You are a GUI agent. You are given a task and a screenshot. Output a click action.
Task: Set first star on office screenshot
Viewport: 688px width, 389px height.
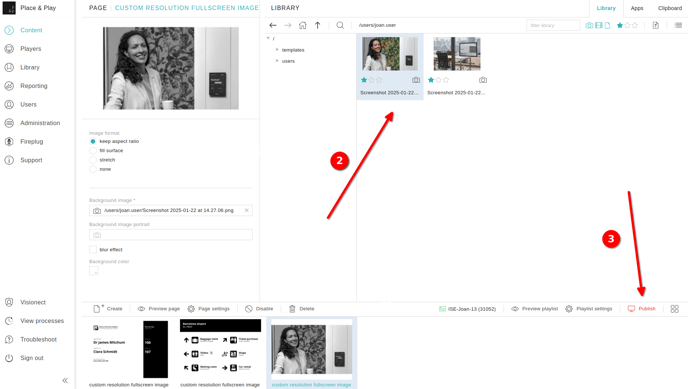[431, 80]
